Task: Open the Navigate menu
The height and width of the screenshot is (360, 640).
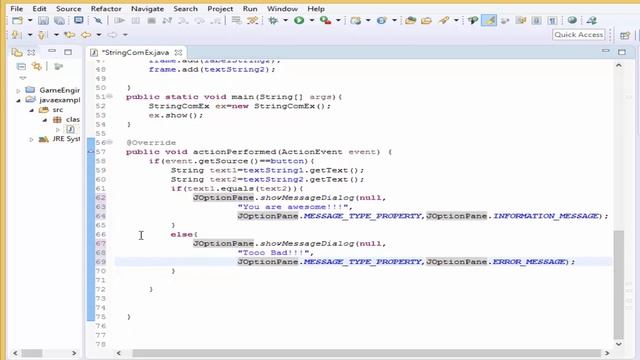Action: (147, 9)
